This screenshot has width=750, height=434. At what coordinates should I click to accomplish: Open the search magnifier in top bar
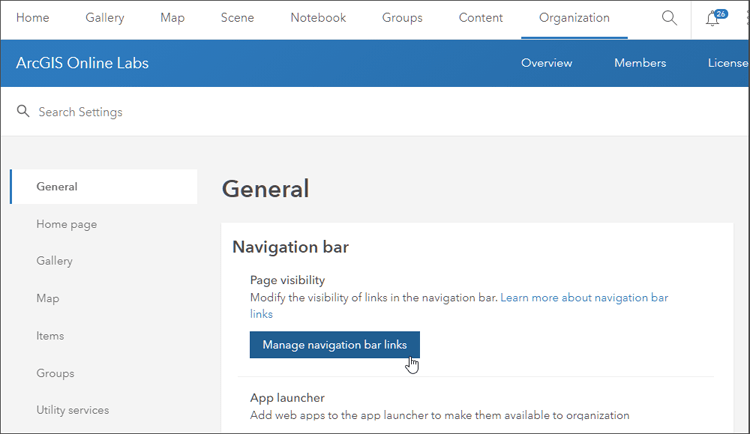(669, 18)
